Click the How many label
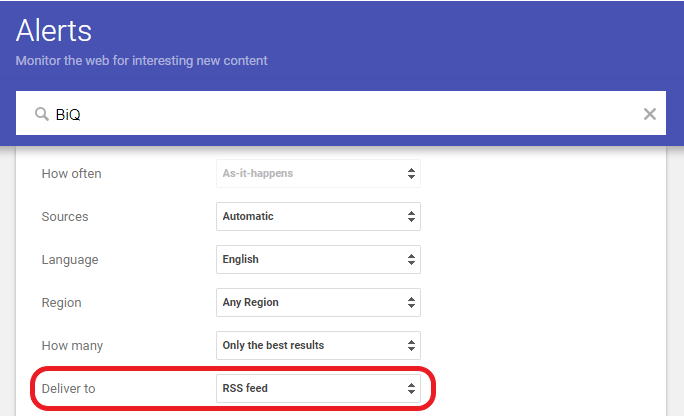This screenshot has height=416, width=684. 72,346
